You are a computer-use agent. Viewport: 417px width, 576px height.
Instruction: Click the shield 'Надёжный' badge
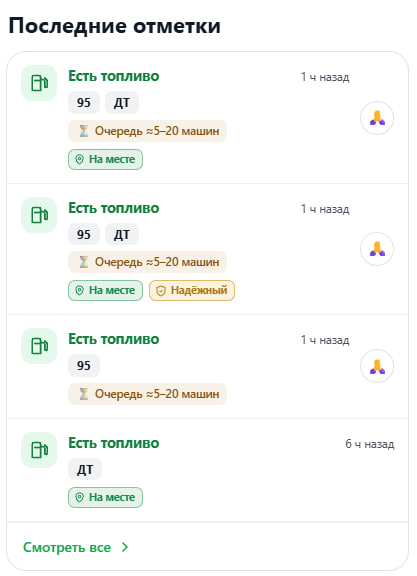tap(192, 291)
